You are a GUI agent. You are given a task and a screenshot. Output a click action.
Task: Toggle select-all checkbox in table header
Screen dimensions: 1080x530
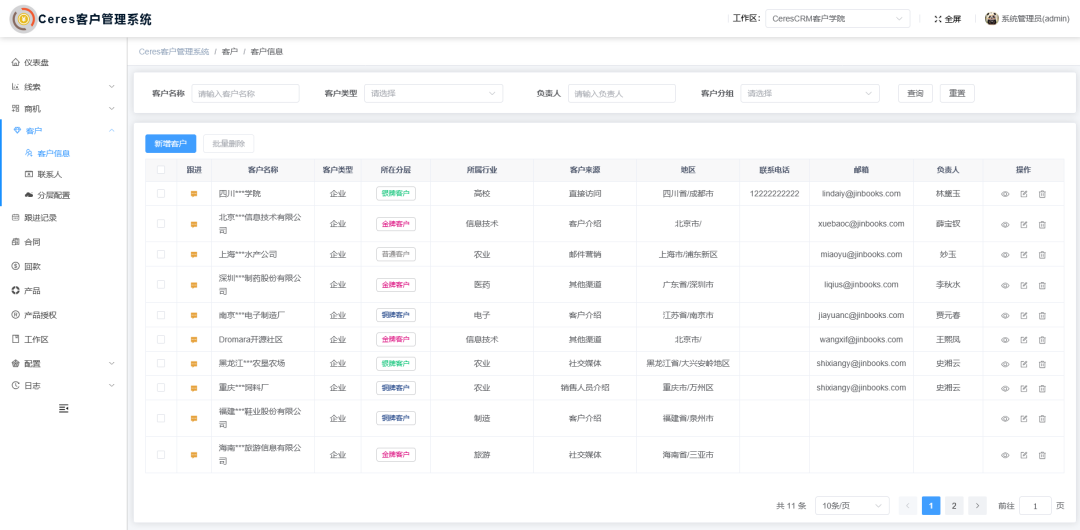point(161,170)
